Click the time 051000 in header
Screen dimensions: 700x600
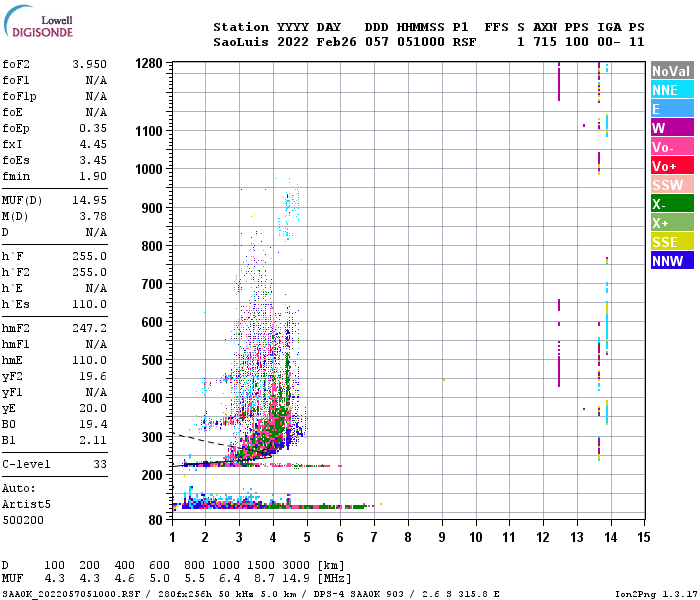[421, 42]
